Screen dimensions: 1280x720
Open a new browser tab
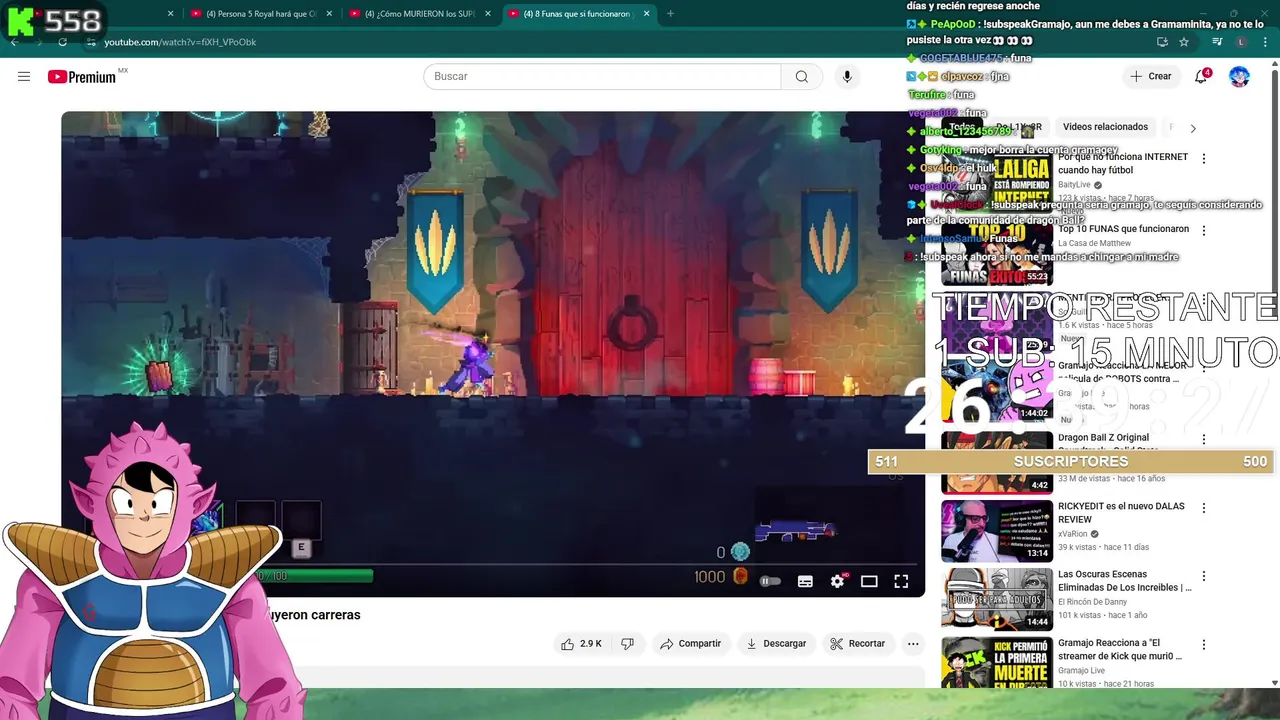tap(670, 14)
